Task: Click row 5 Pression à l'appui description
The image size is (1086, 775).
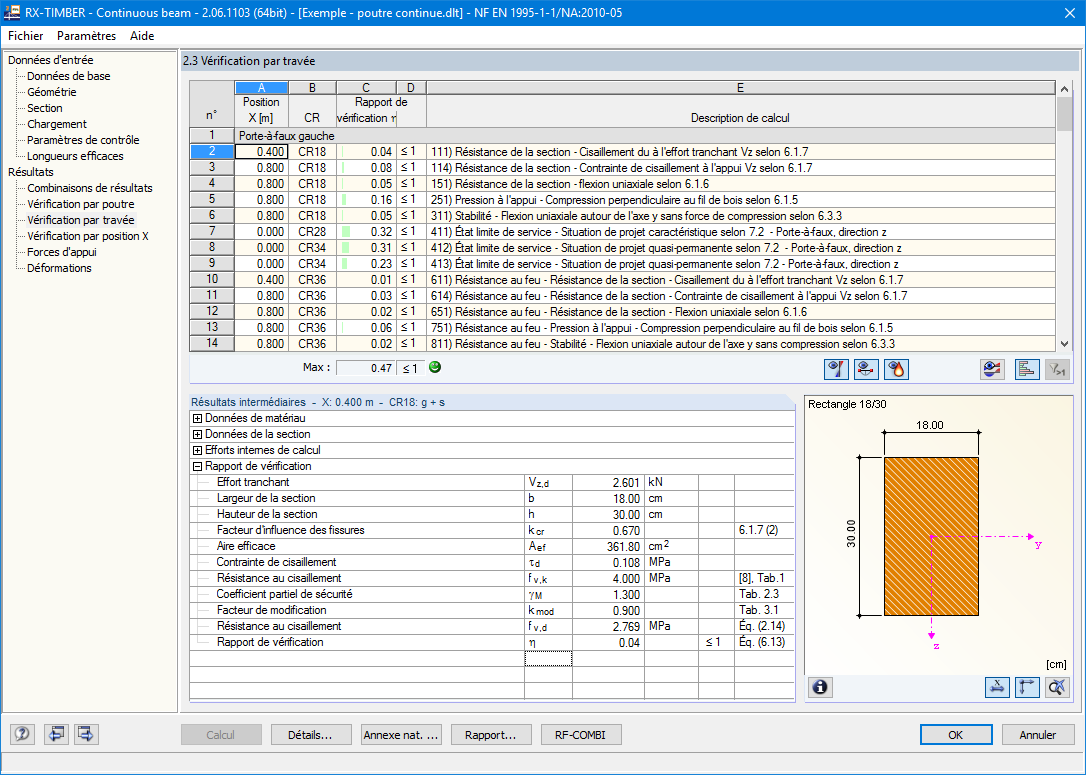Action: tap(740, 199)
